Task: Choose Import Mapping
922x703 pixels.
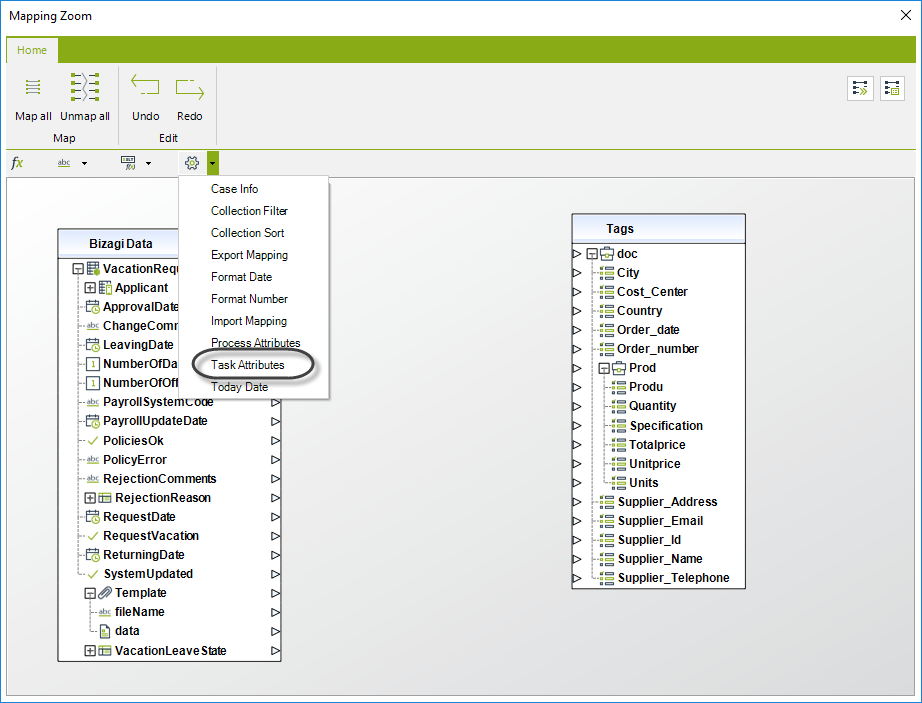Action: click(249, 321)
